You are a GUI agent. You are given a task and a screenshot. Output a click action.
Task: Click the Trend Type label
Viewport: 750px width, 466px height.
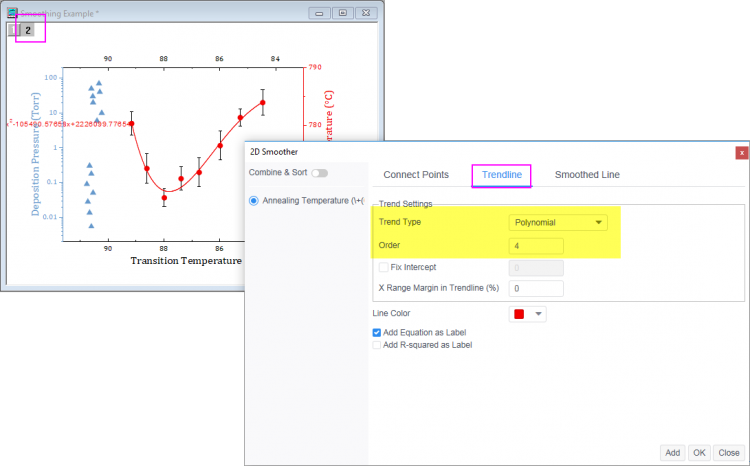tap(400, 222)
